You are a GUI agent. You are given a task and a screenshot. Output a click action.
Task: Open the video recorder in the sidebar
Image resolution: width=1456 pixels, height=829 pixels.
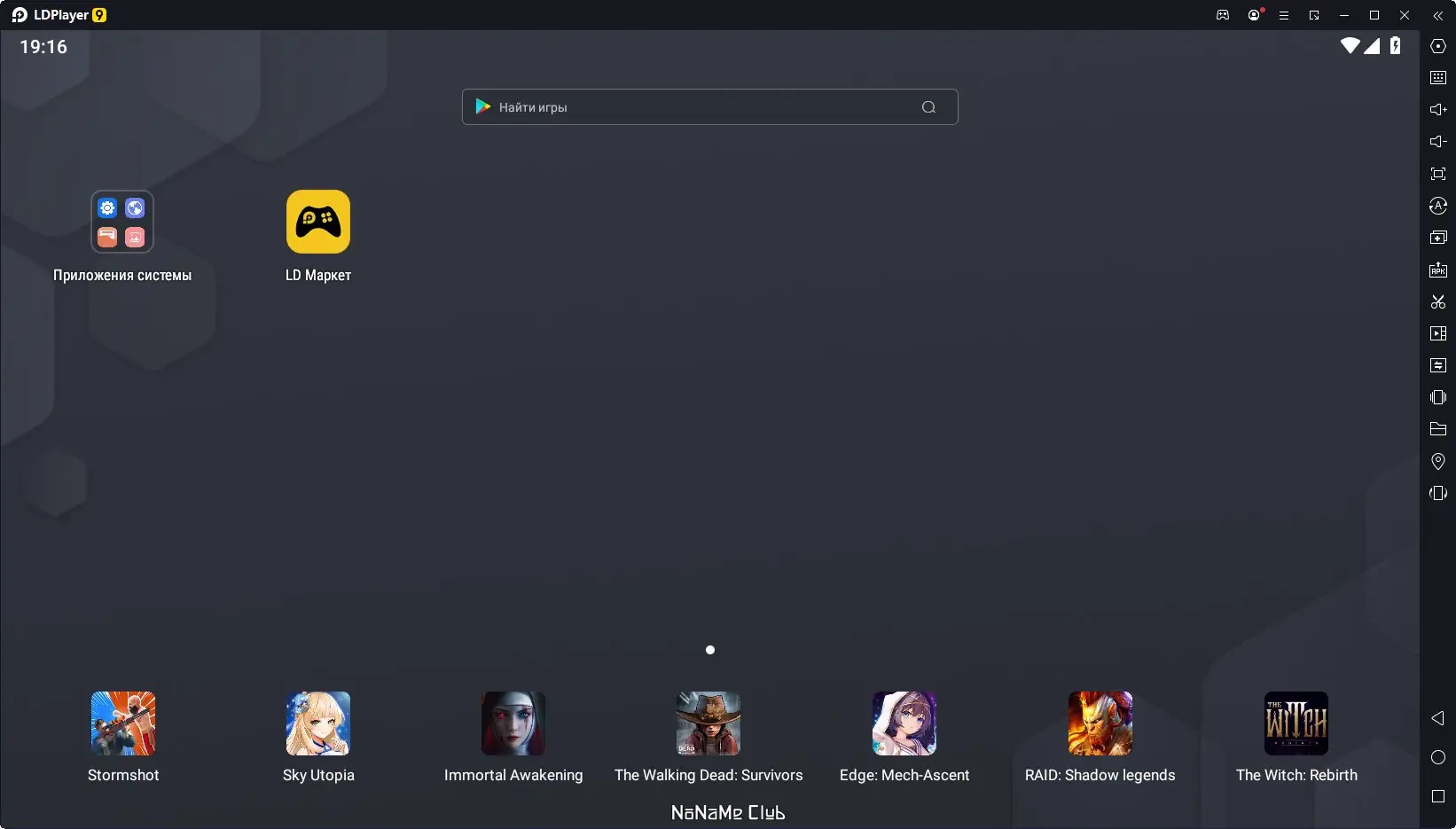coord(1438,333)
